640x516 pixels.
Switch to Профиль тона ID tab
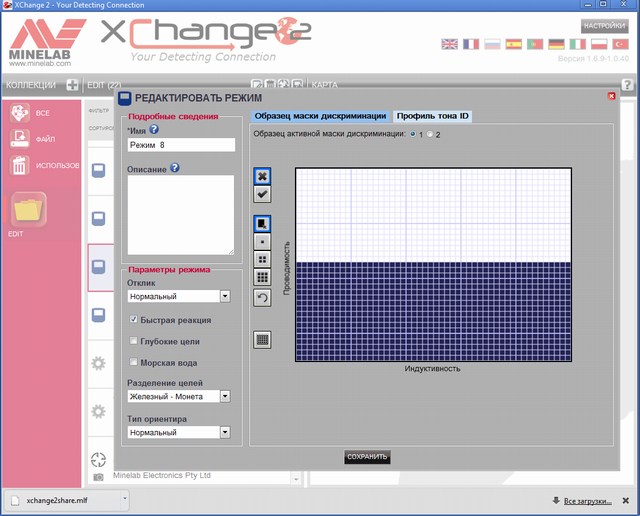pyautogui.click(x=433, y=116)
